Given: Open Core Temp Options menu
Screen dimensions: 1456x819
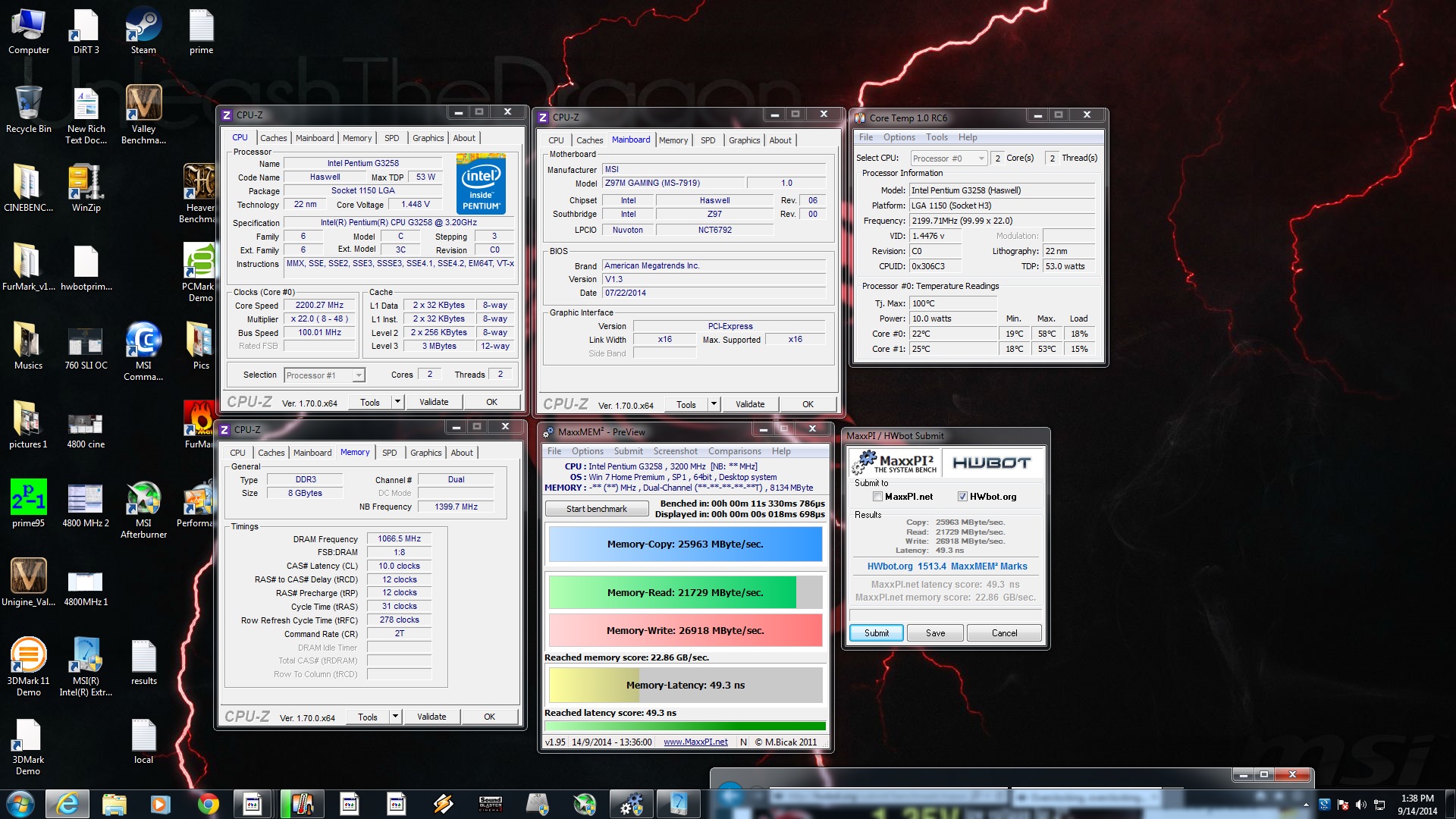Looking at the screenshot, I should click(x=899, y=137).
